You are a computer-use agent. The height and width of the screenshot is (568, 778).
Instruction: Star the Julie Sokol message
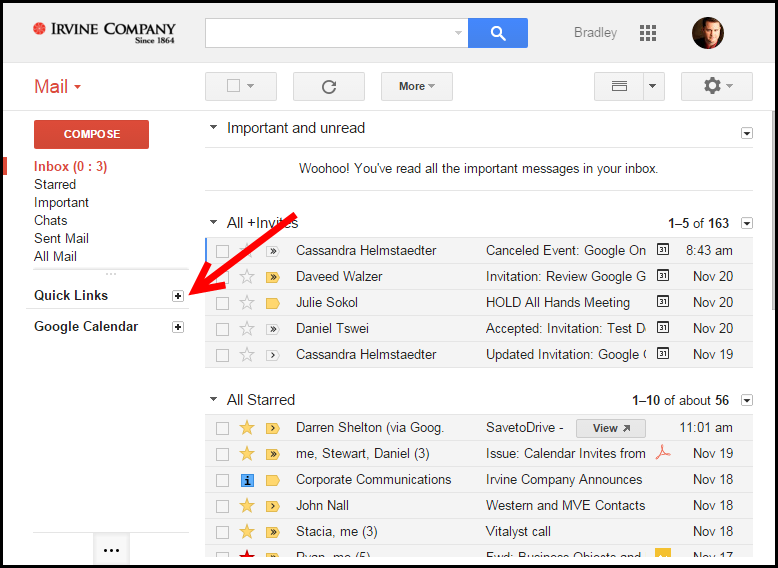247,303
